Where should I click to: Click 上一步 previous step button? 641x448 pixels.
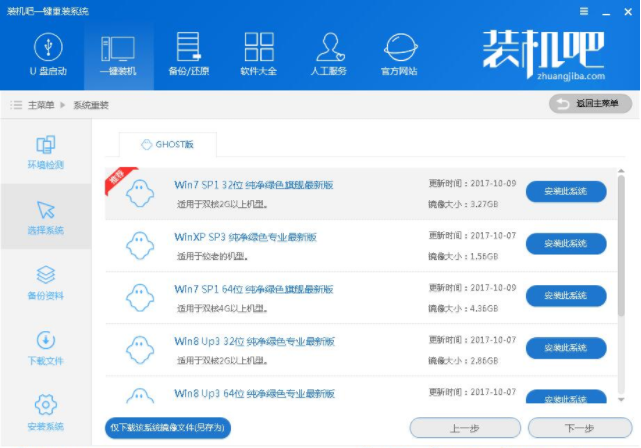(x=465, y=428)
